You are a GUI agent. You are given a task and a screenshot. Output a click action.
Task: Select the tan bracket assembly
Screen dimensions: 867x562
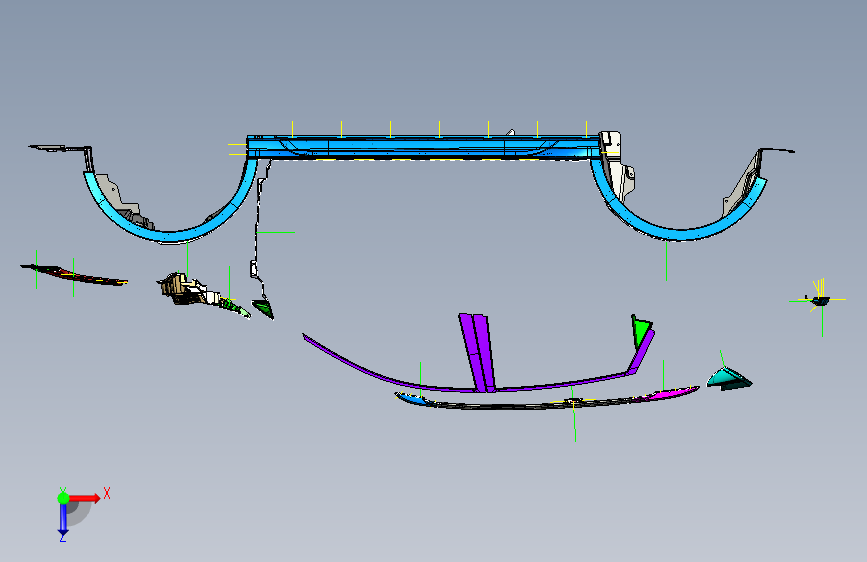tap(182, 289)
